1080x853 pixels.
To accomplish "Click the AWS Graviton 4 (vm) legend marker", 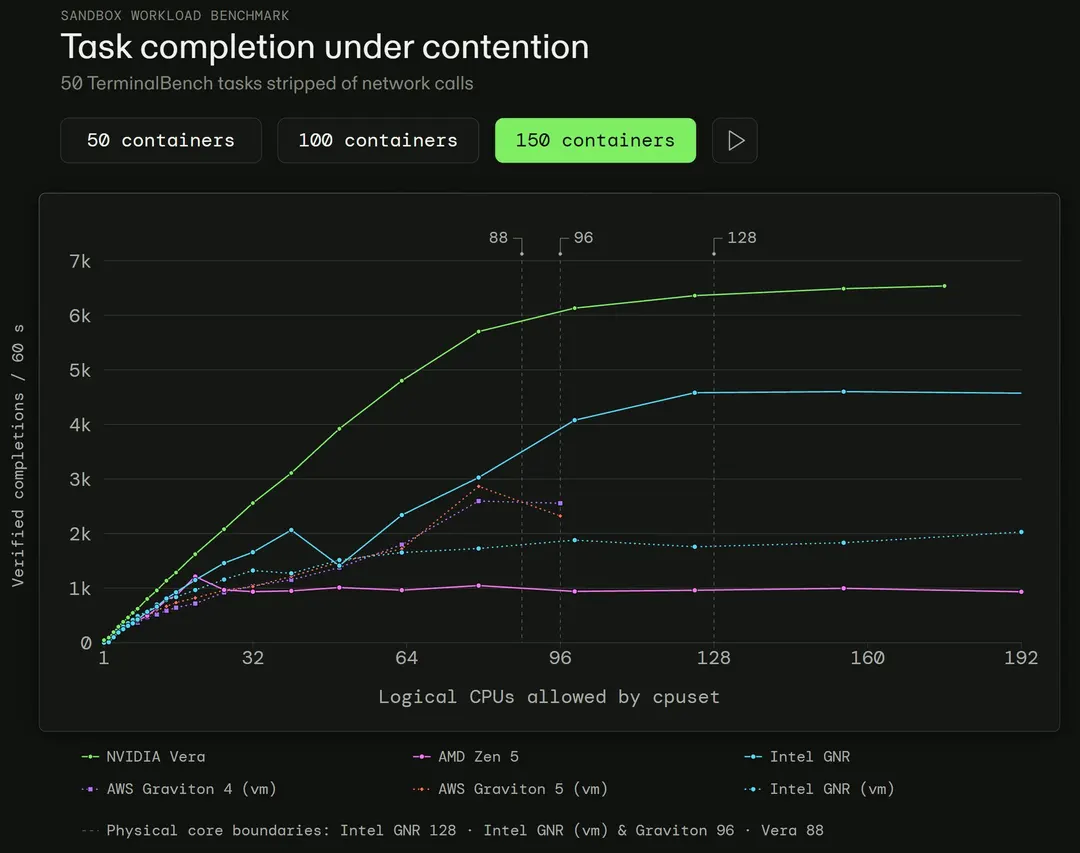I will (90, 789).
